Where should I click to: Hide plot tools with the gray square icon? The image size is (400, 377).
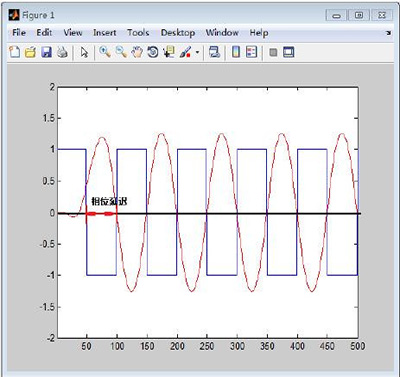point(273,52)
